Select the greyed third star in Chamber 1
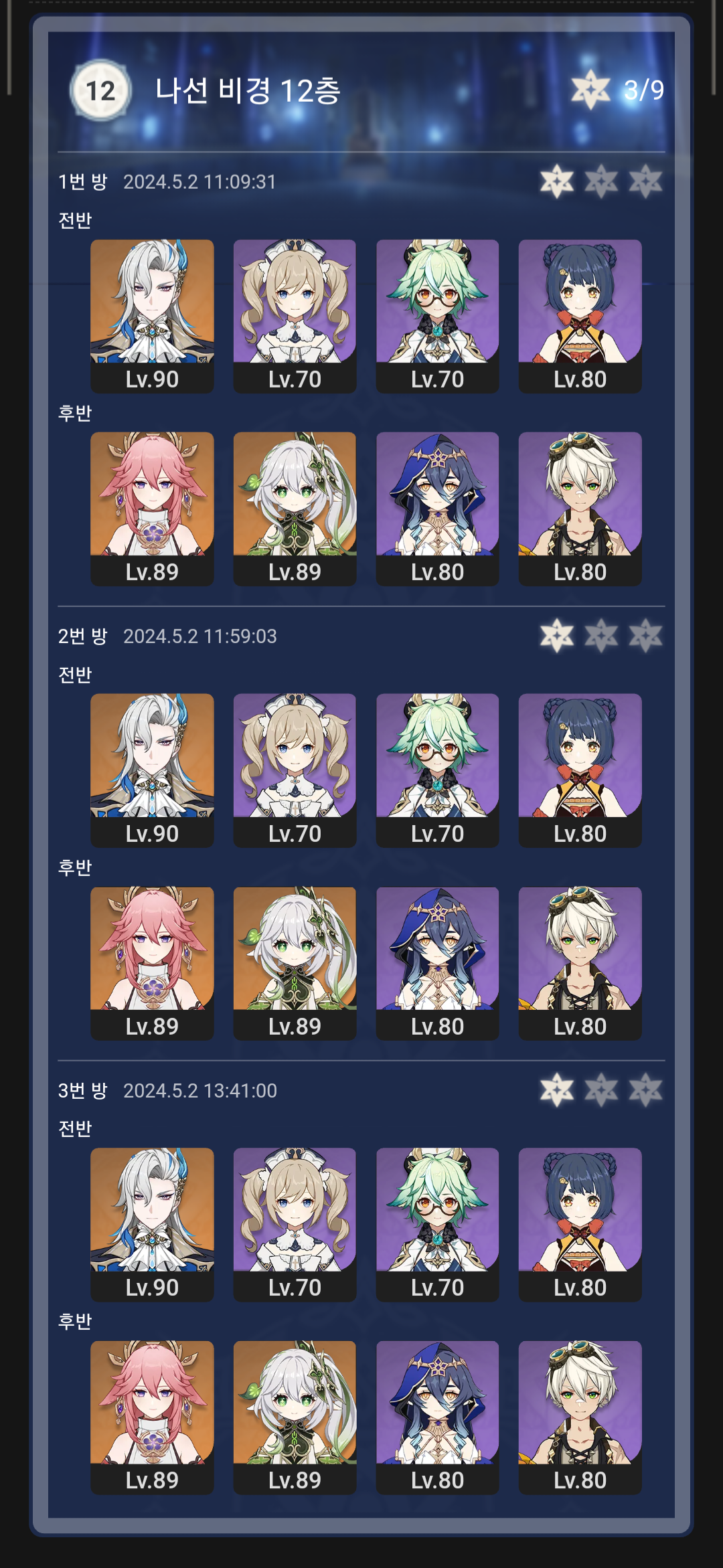 (646, 181)
